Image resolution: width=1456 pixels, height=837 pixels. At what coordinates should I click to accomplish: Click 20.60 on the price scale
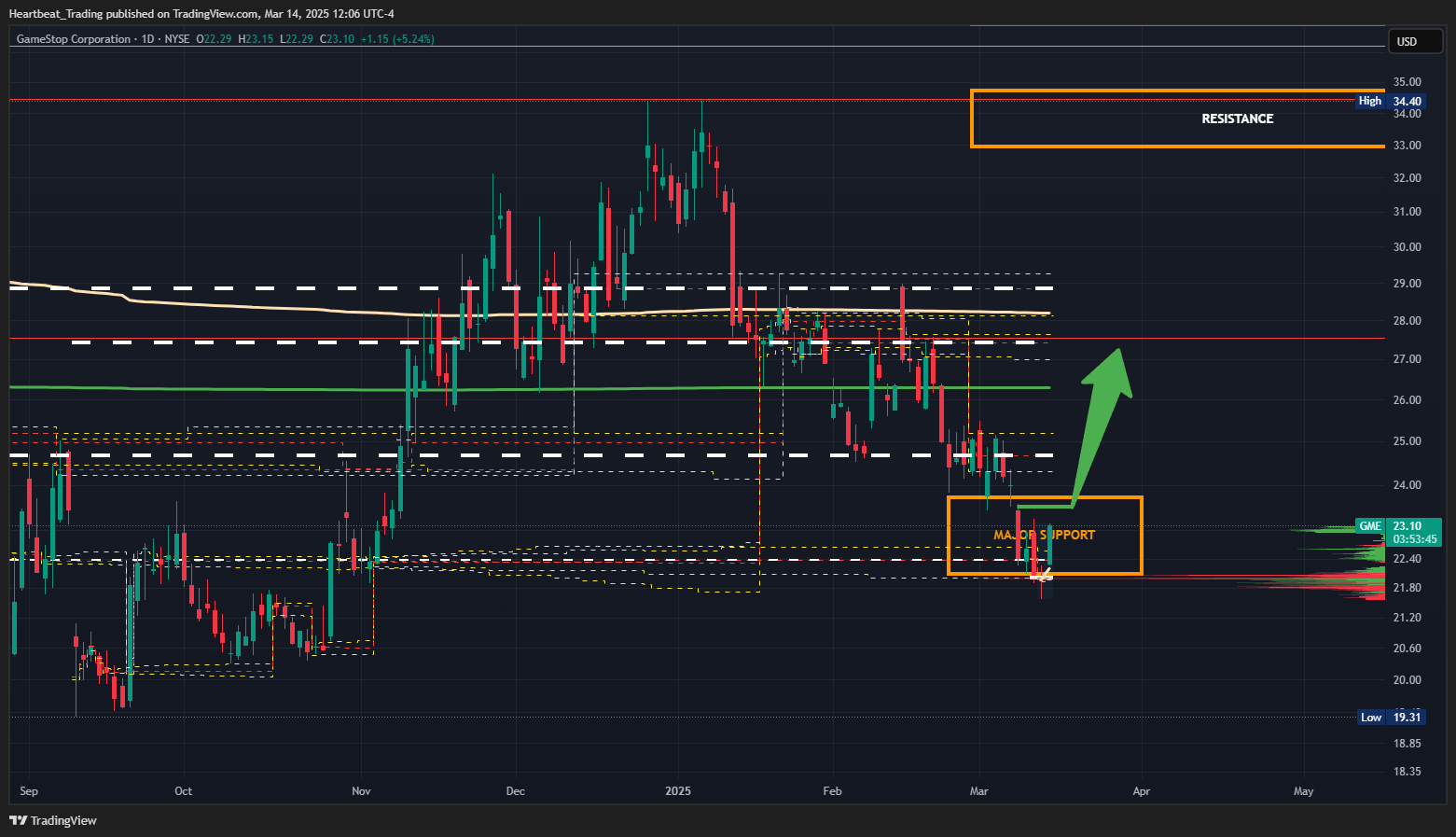pyautogui.click(x=1407, y=649)
